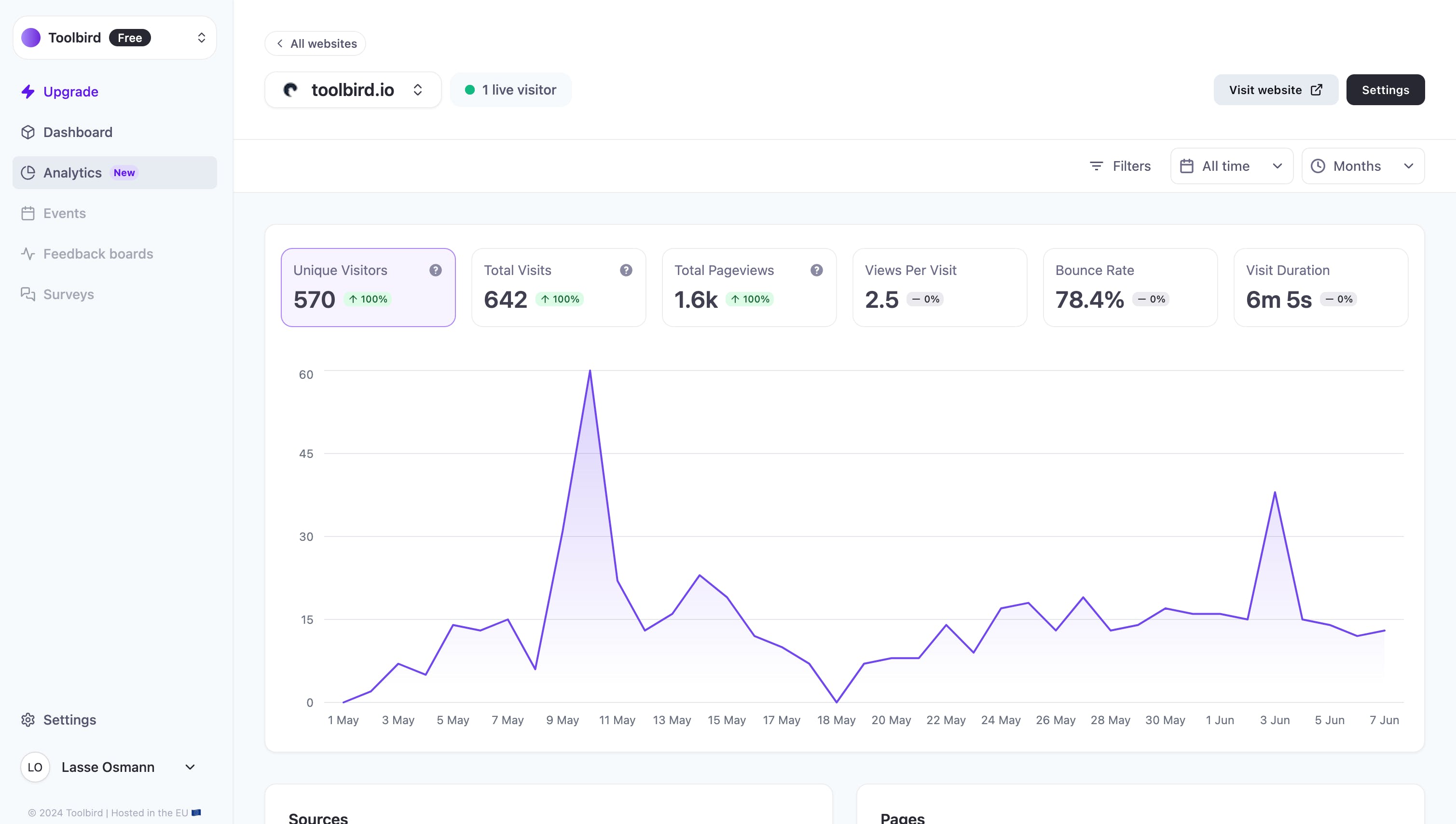This screenshot has width=1456, height=824.
Task: Click the Visit website button
Action: click(x=1276, y=90)
